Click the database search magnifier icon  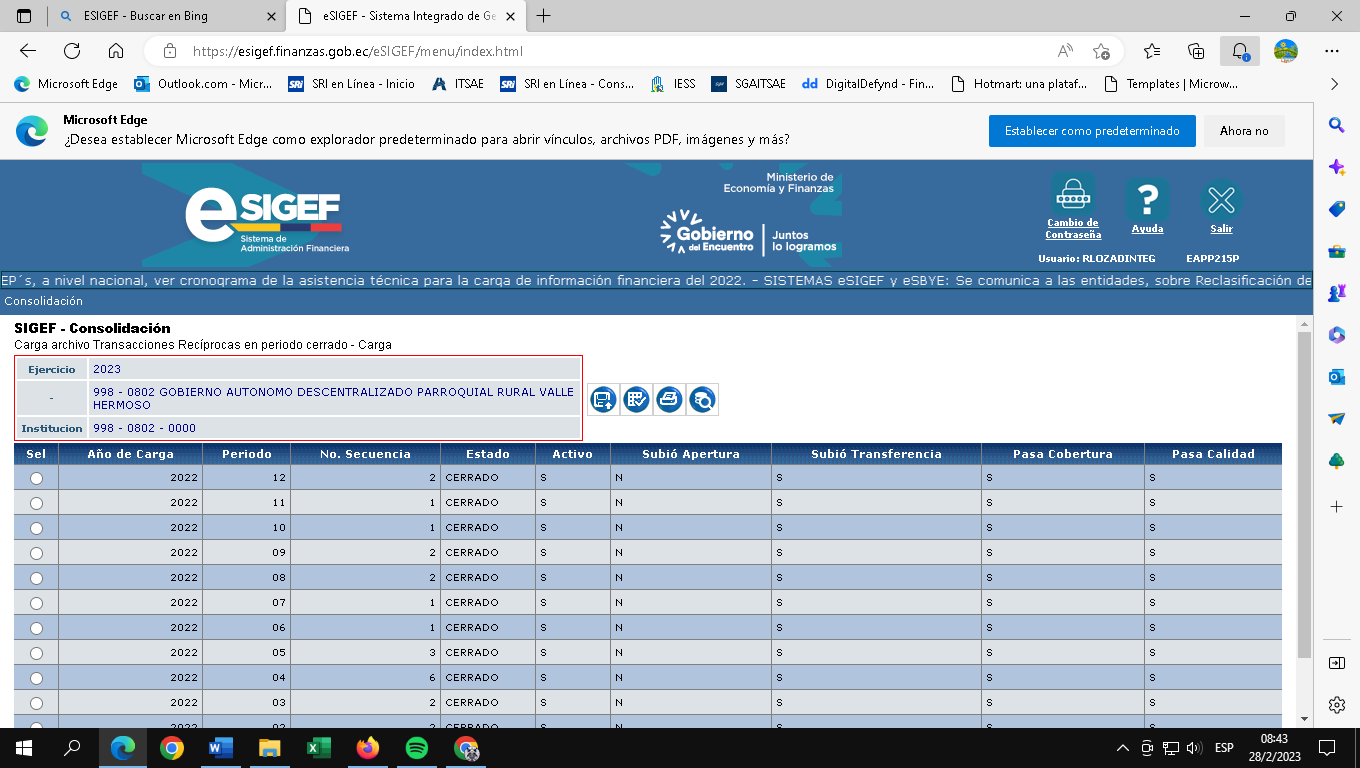click(x=702, y=400)
